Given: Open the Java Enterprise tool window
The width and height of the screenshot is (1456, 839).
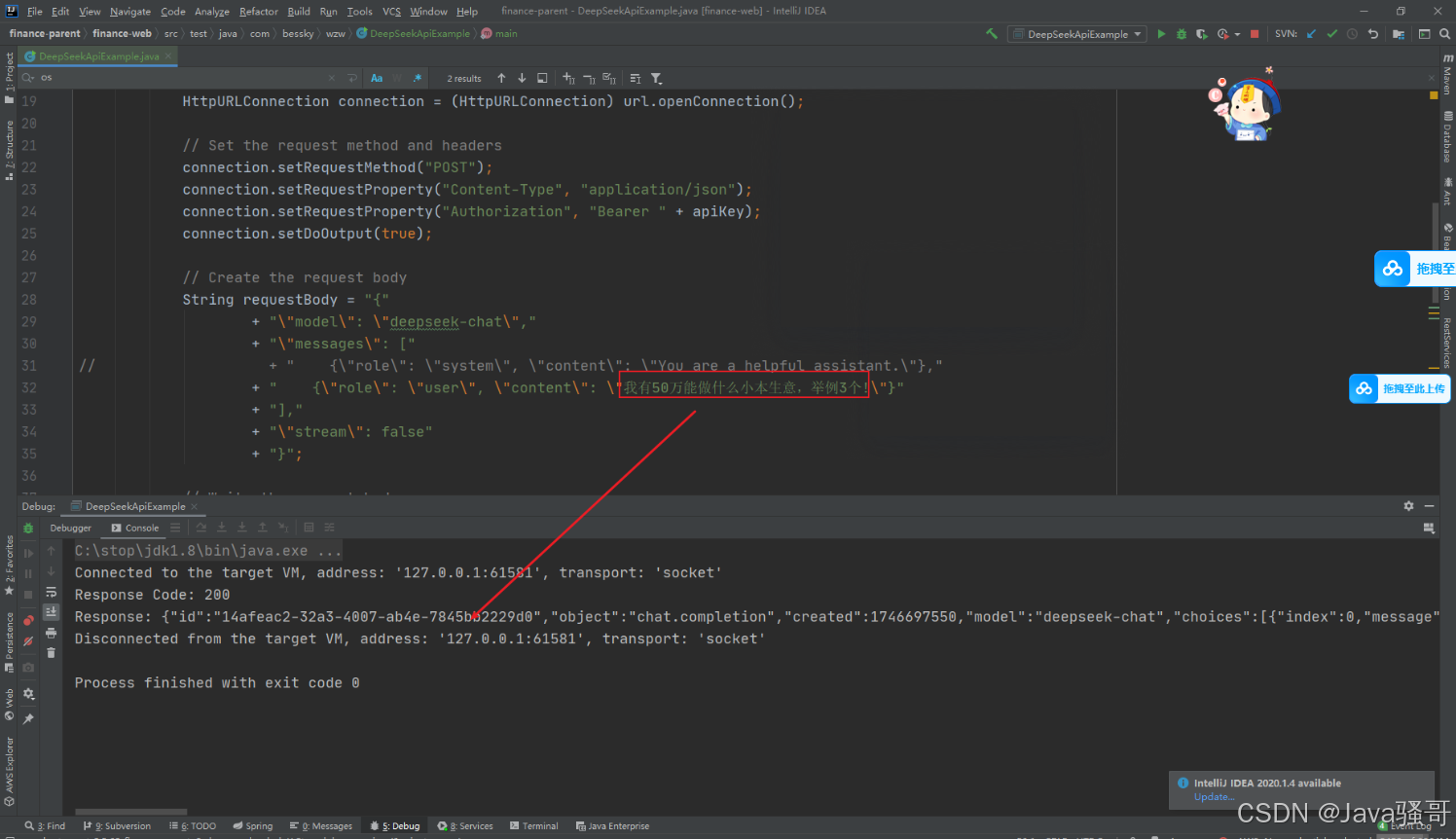Looking at the screenshot, I should 612,826.
